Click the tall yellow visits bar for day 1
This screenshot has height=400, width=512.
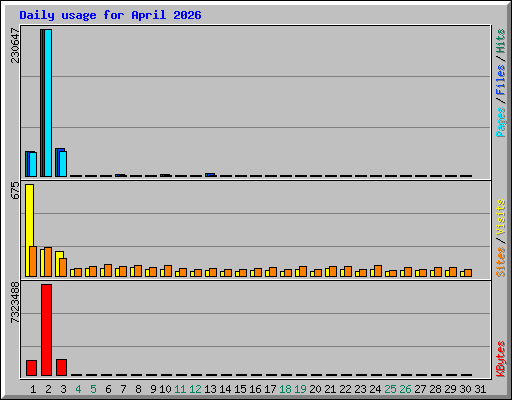pyautogui.click(x=29, y=230)
